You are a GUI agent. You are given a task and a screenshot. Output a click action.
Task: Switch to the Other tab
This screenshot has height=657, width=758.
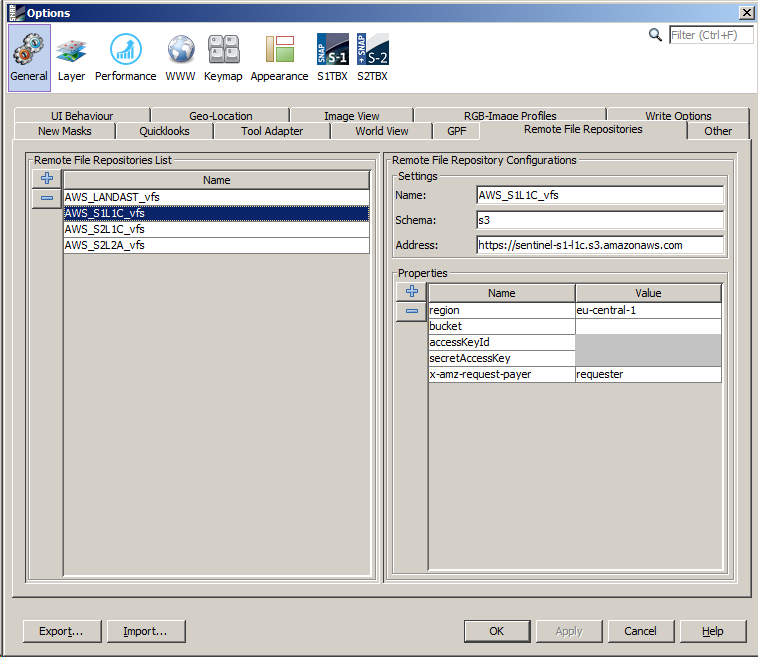(718, 131)
